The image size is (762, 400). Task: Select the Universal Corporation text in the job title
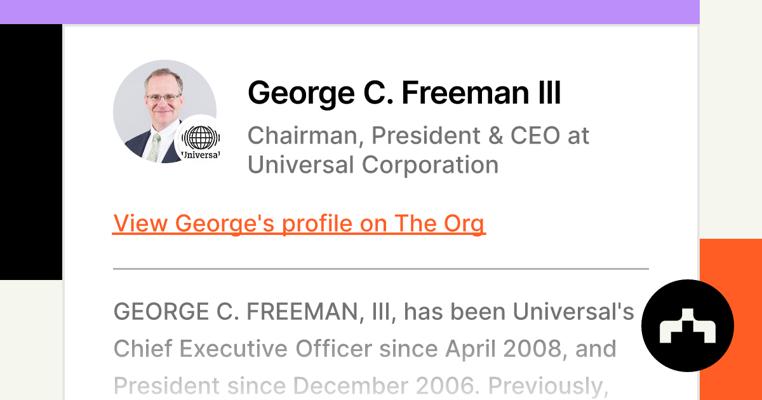tap(372, 164)
